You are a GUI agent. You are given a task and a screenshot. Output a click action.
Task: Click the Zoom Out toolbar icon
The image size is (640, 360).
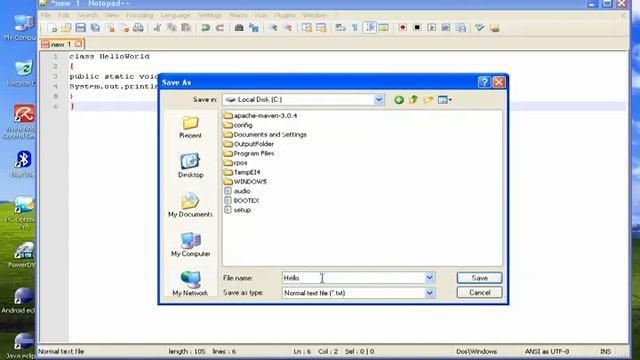(287, 28)
